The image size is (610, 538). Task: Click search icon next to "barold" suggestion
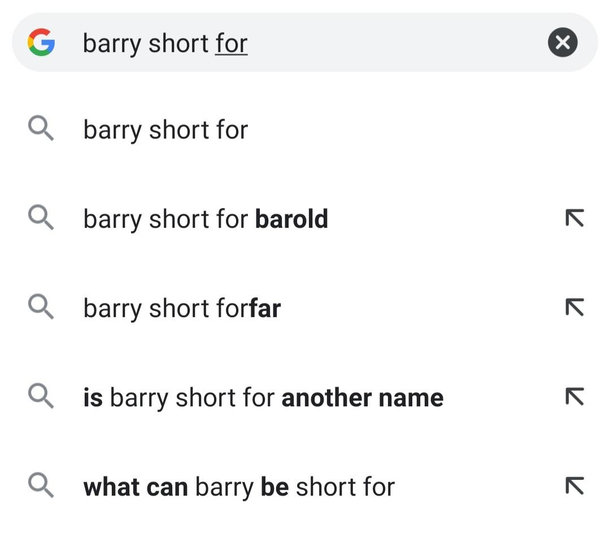41,219
